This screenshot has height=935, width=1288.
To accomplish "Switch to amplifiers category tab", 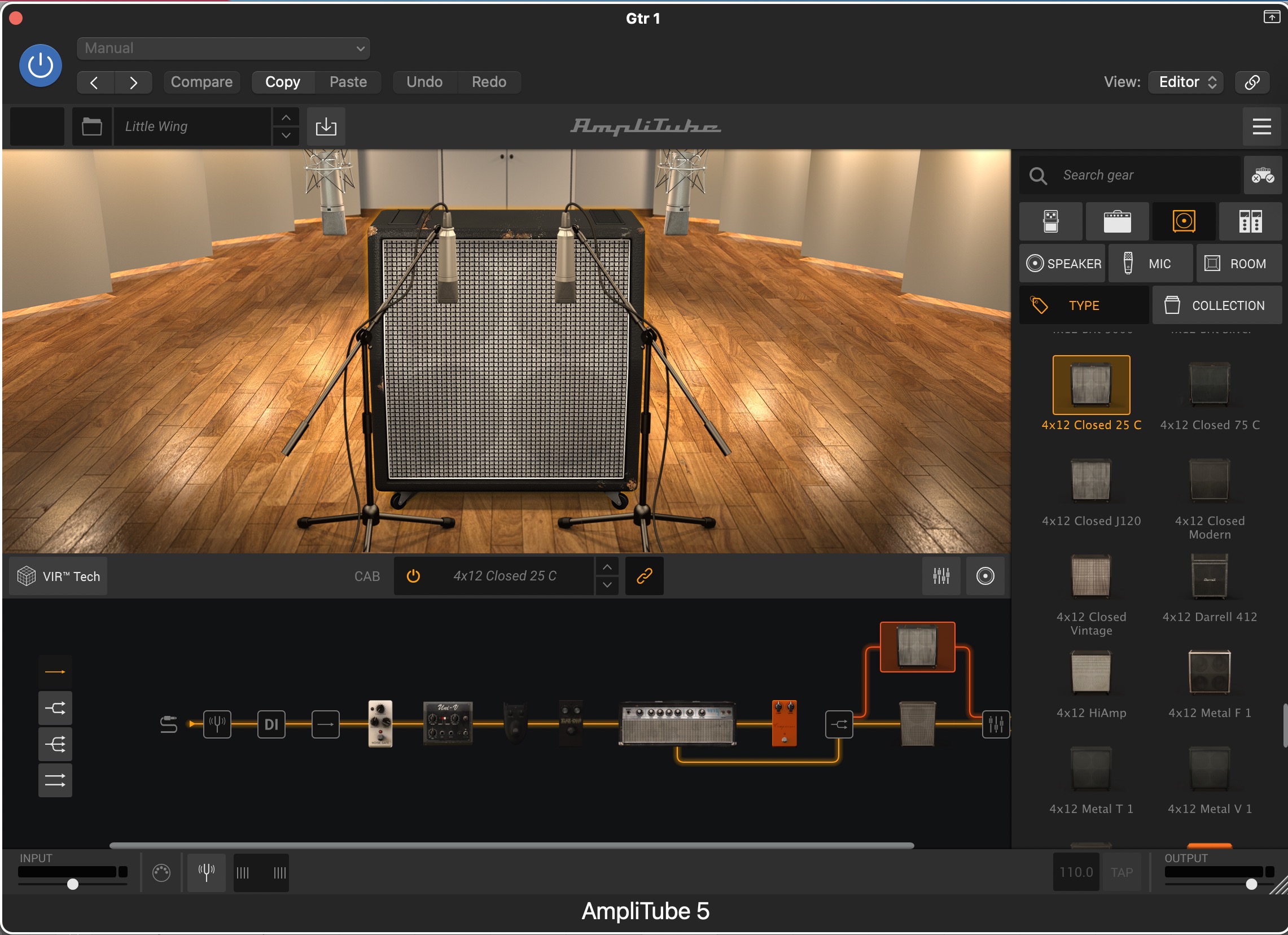I will (1117, 221).
